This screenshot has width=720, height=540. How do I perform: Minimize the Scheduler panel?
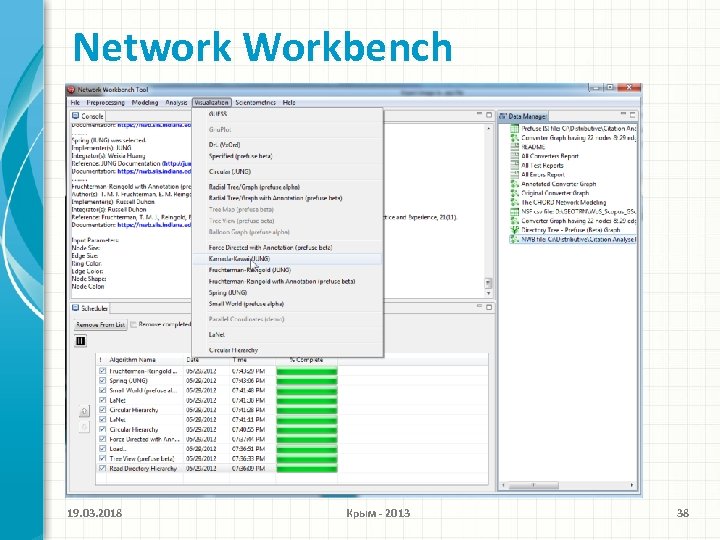click(479, 306)
